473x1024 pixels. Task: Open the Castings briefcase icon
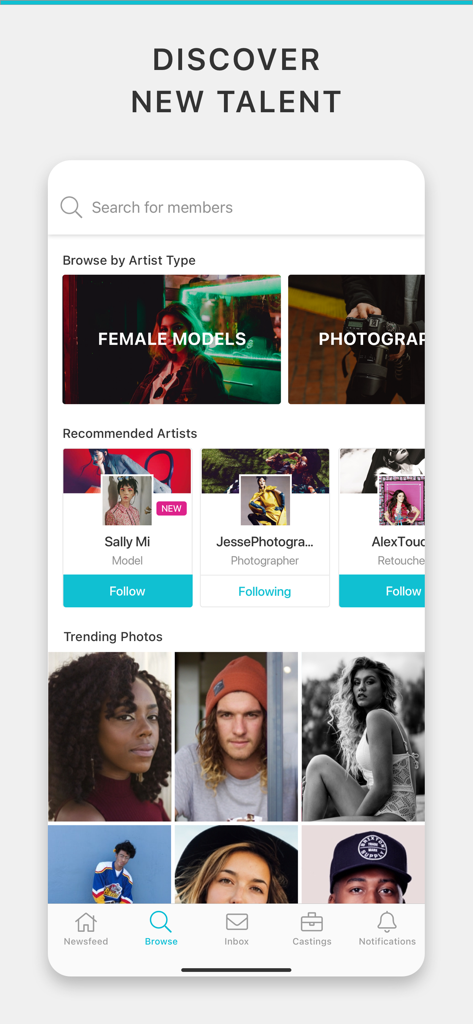coord(312,922)
